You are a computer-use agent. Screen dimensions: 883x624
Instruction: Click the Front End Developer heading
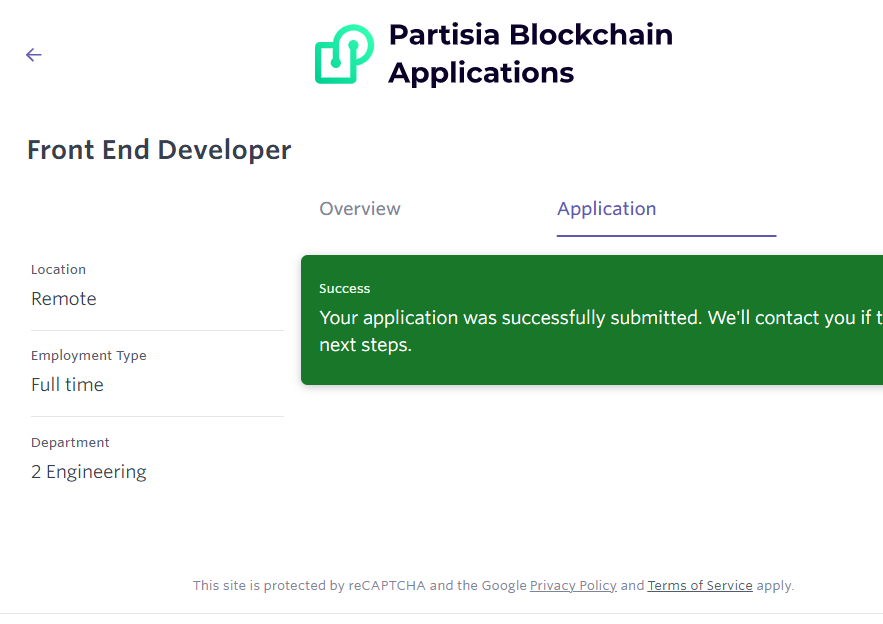159,150
